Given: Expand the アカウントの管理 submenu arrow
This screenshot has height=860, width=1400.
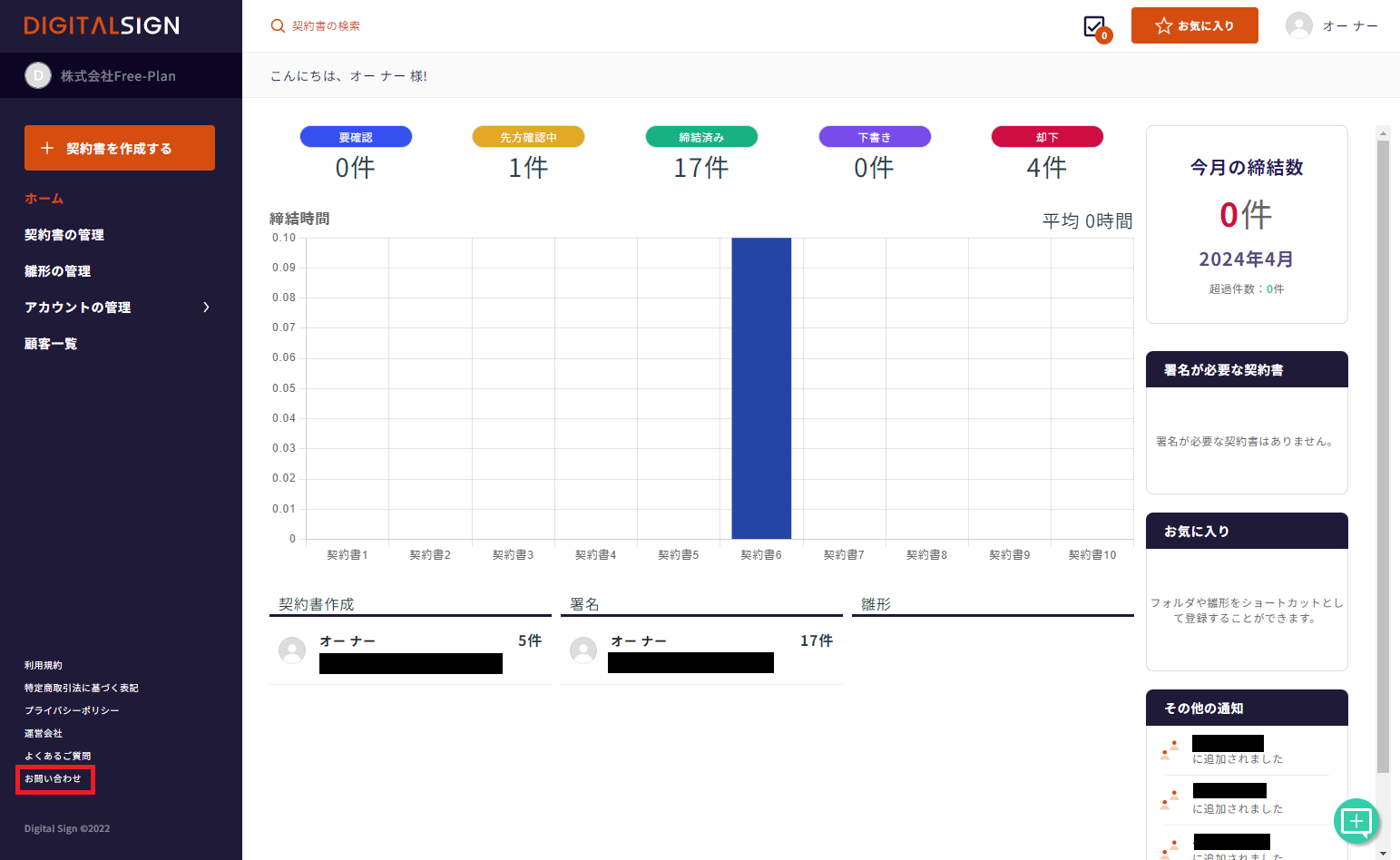Looking at the screenshot, I should (206, 308).
